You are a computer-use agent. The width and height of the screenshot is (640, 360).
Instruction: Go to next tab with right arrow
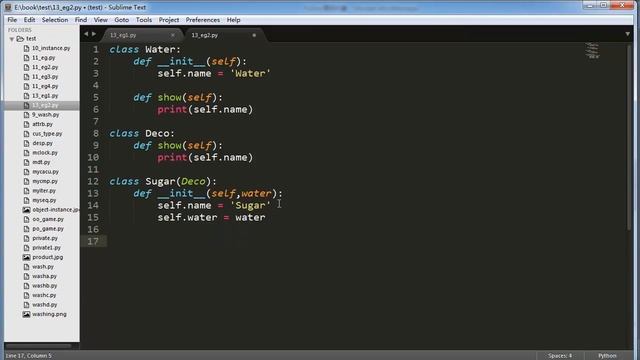coord(94,34)
